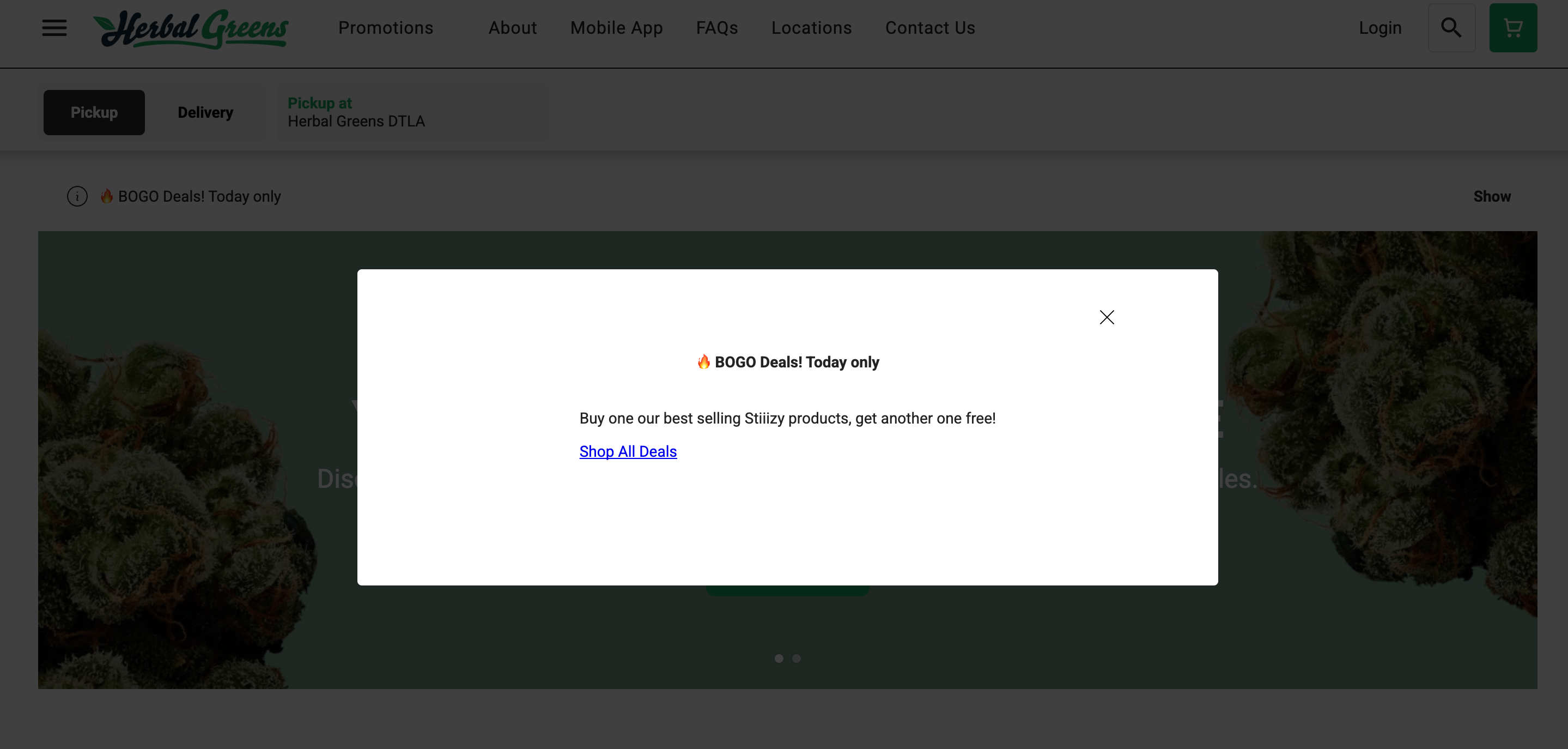The image size is (1568, 749).
Task: Switch to Delivery option
Action: [x=205, y=113]
